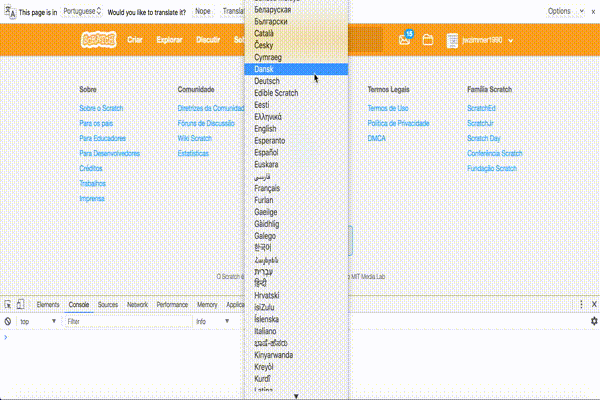Open the Criar nav item

pos(135,40)
